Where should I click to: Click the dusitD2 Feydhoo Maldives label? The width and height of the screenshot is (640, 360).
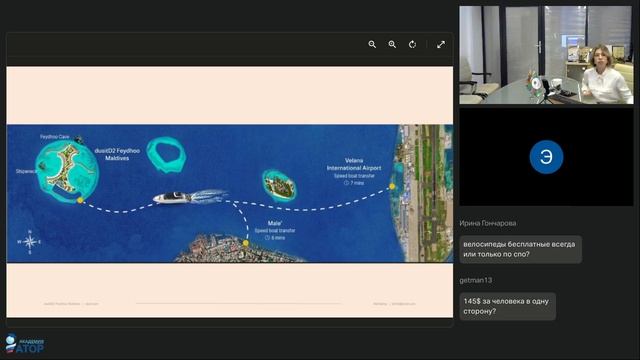(117, 154)
